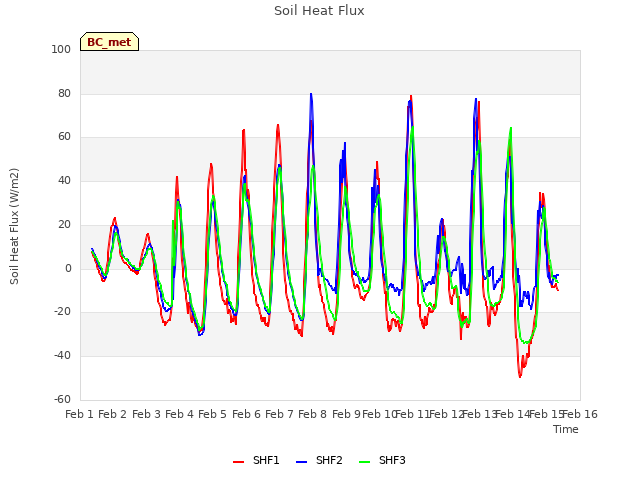Click the Feb 2 x-axis tick label
The width and height of the screenshot is (640, 480).
(113, 414)
